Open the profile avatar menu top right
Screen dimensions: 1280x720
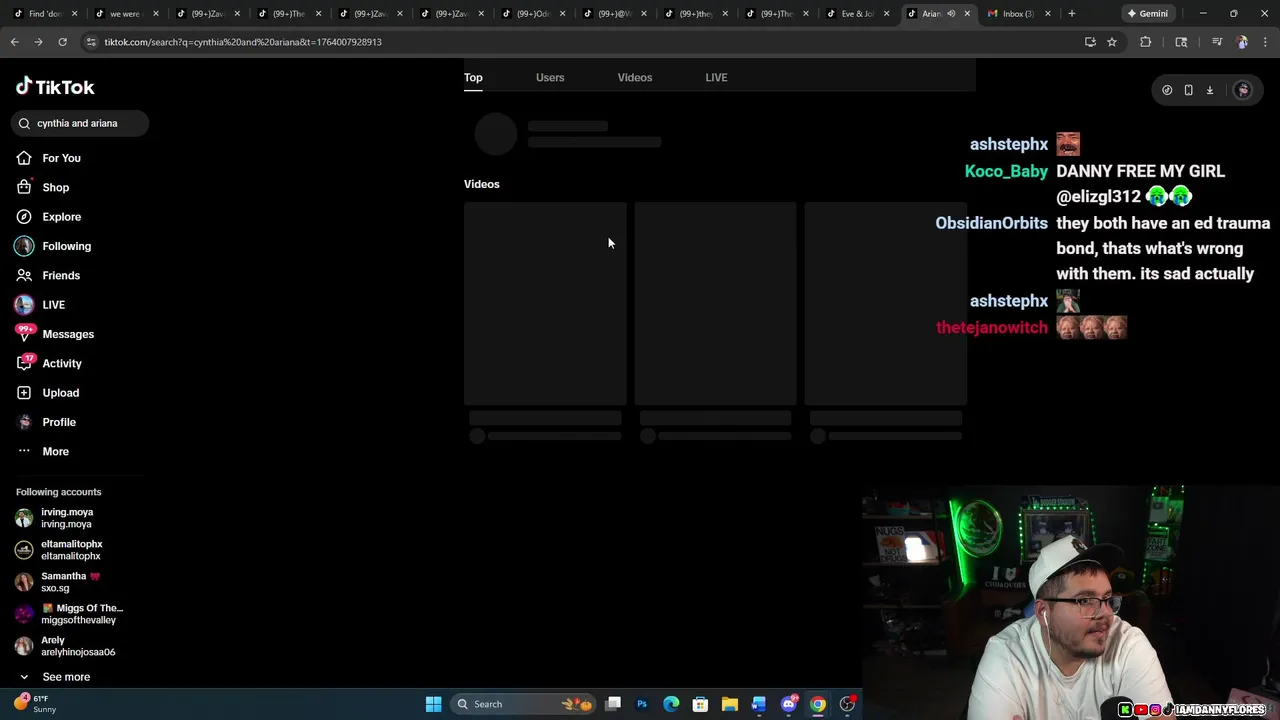click(x=1243, y=90)
